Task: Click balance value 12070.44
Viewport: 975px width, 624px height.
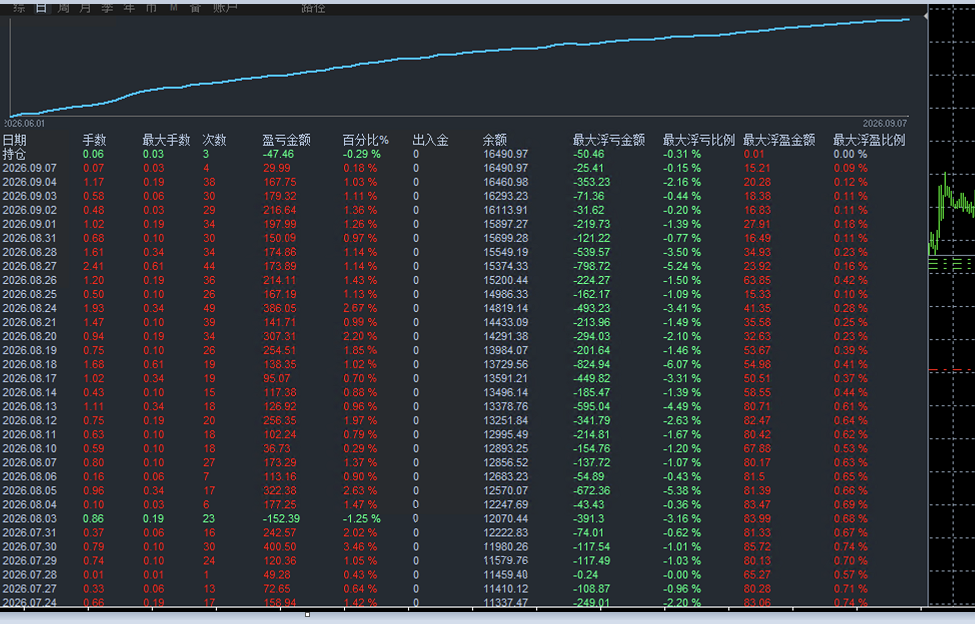Action: [506, 518]
